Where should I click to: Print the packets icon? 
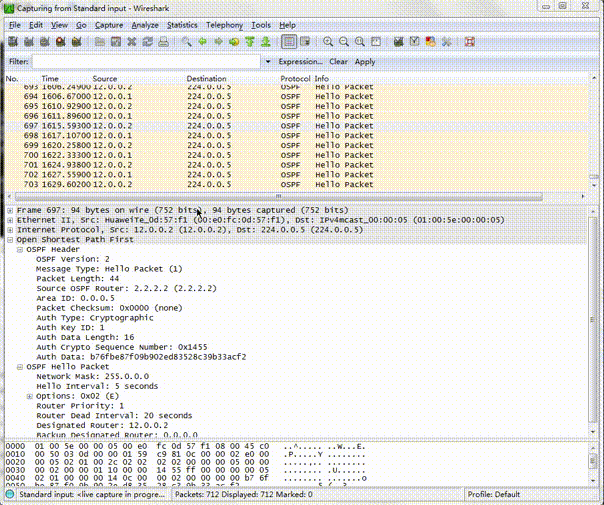pos(163,42)
